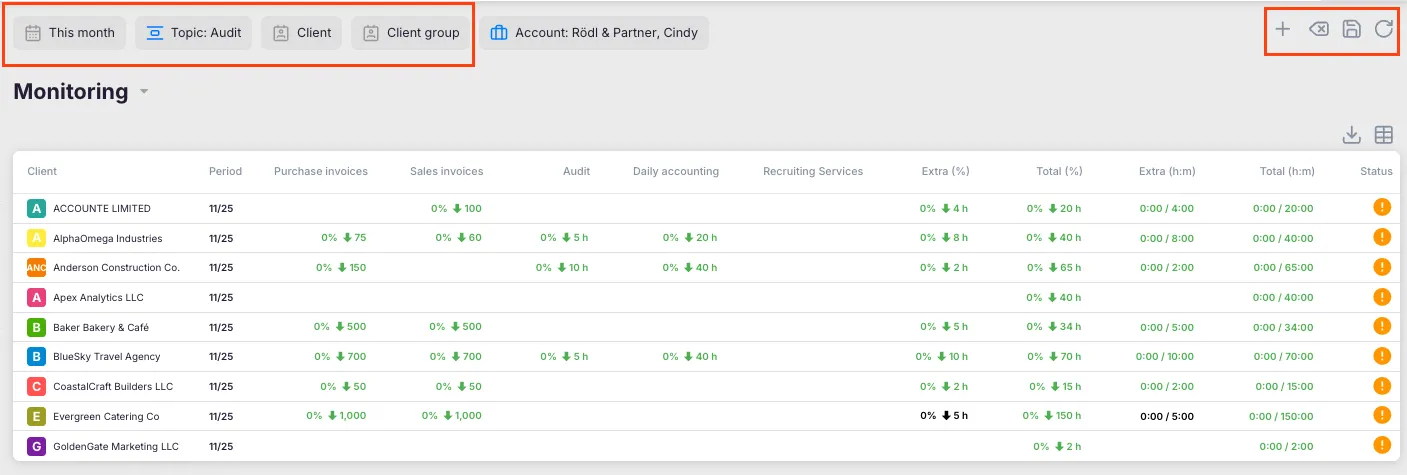Click the plus icon to add filter

[x=1283, y=29]
